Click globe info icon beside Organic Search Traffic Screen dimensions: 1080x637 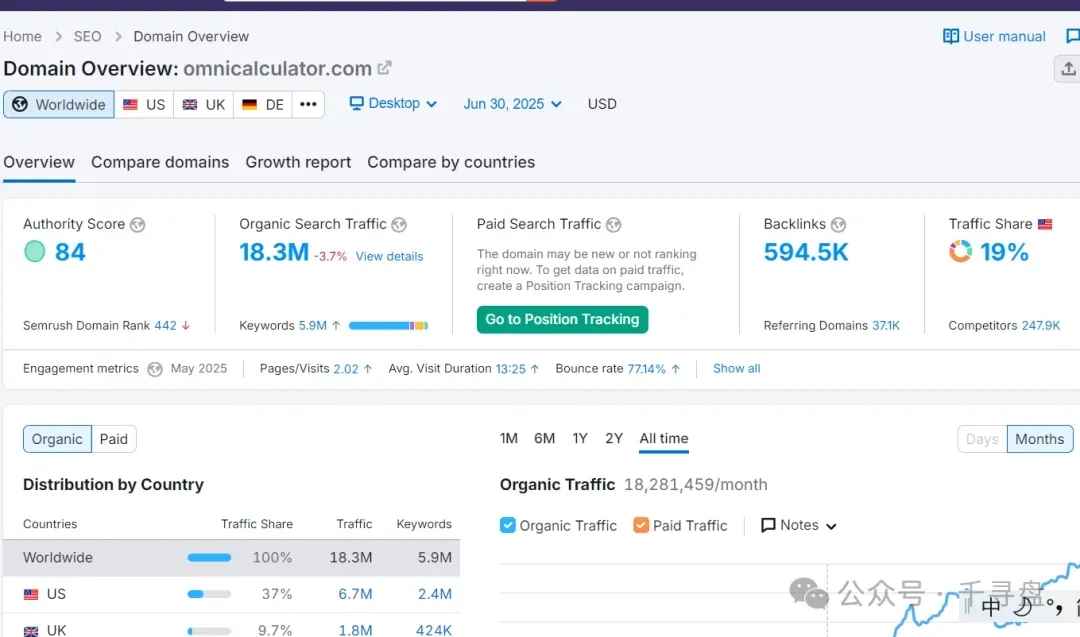399,224
